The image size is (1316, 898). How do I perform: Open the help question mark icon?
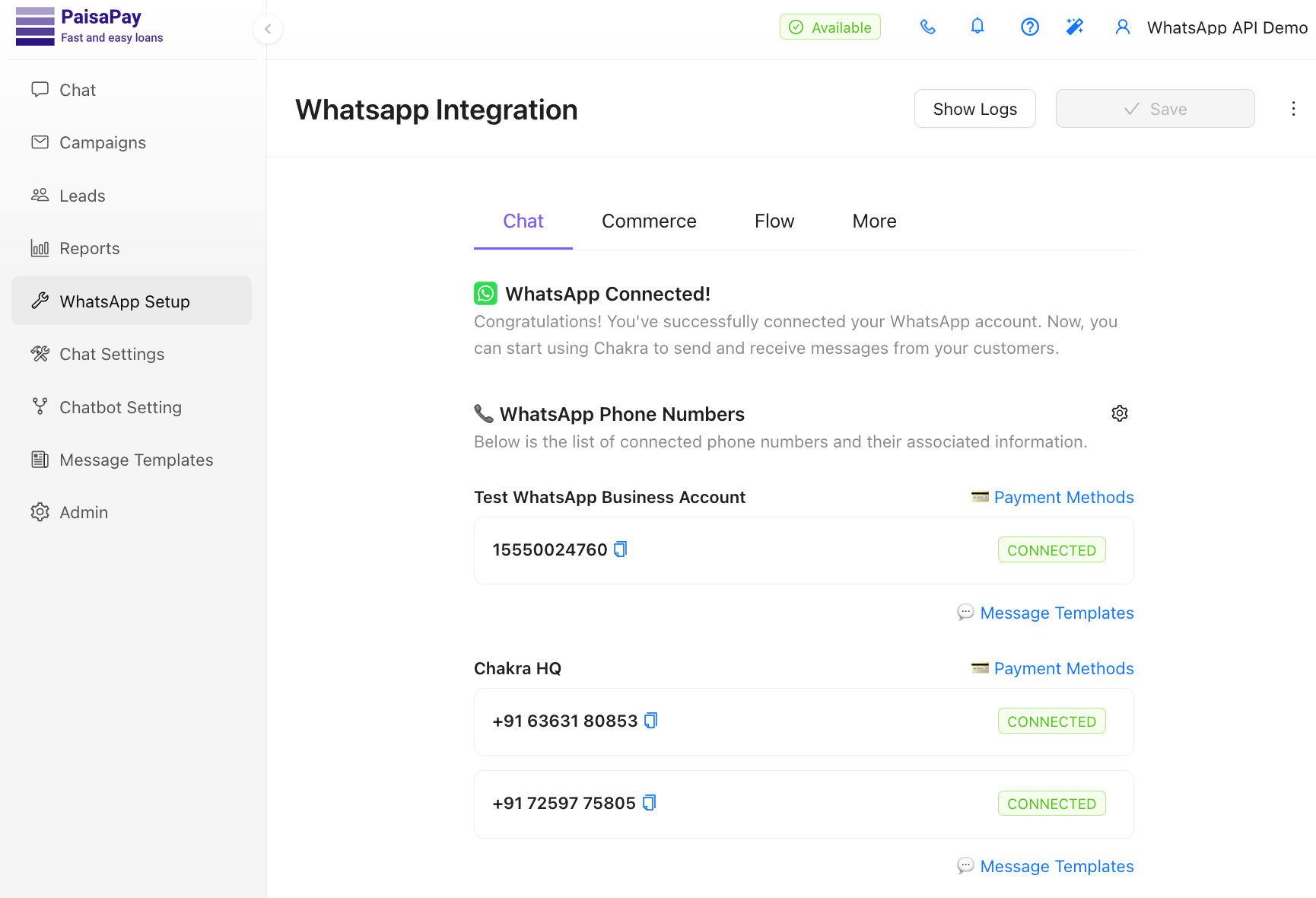pyautogui.click(x=1030, y=27)
